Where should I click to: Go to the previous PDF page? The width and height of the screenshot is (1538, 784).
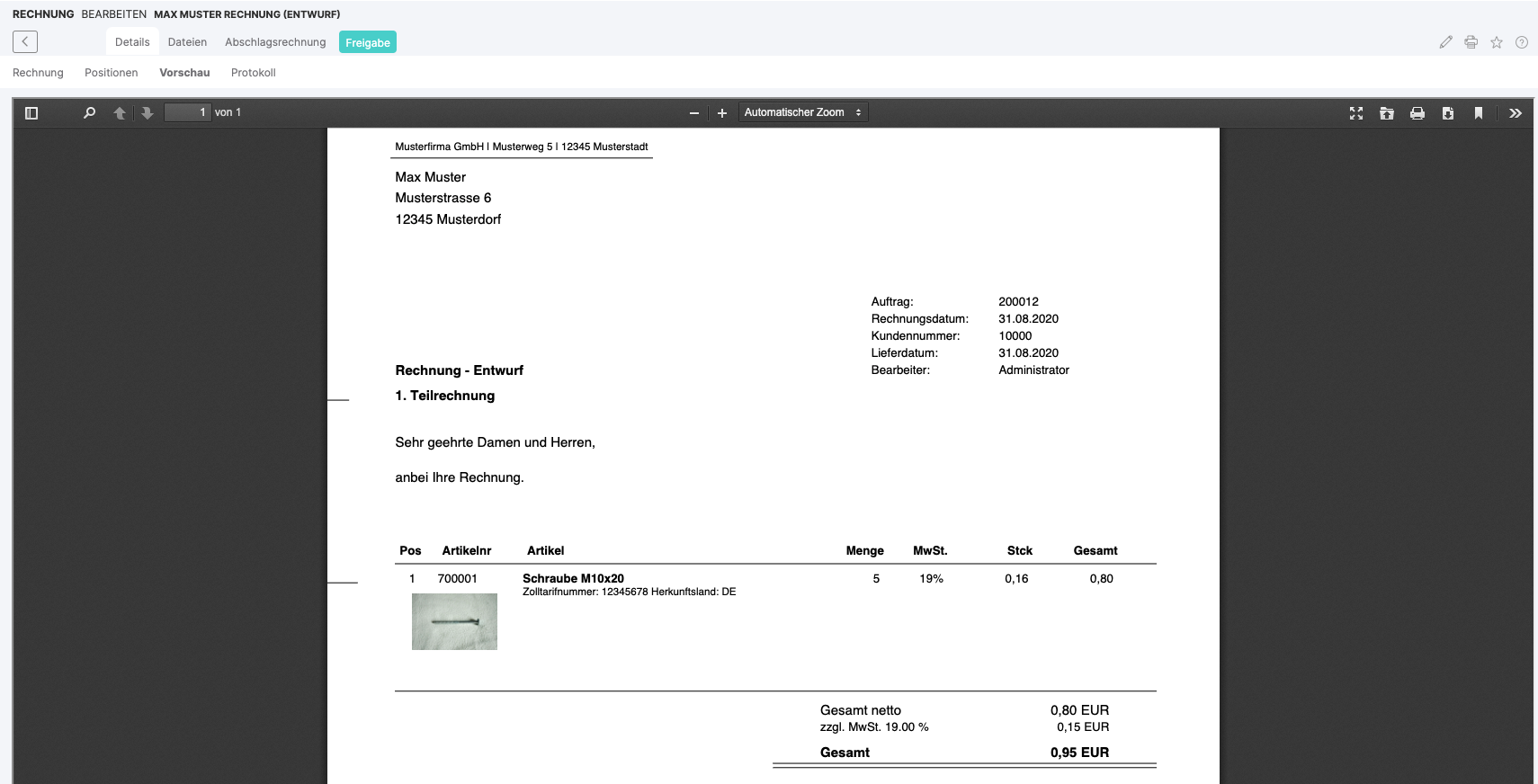120,113
